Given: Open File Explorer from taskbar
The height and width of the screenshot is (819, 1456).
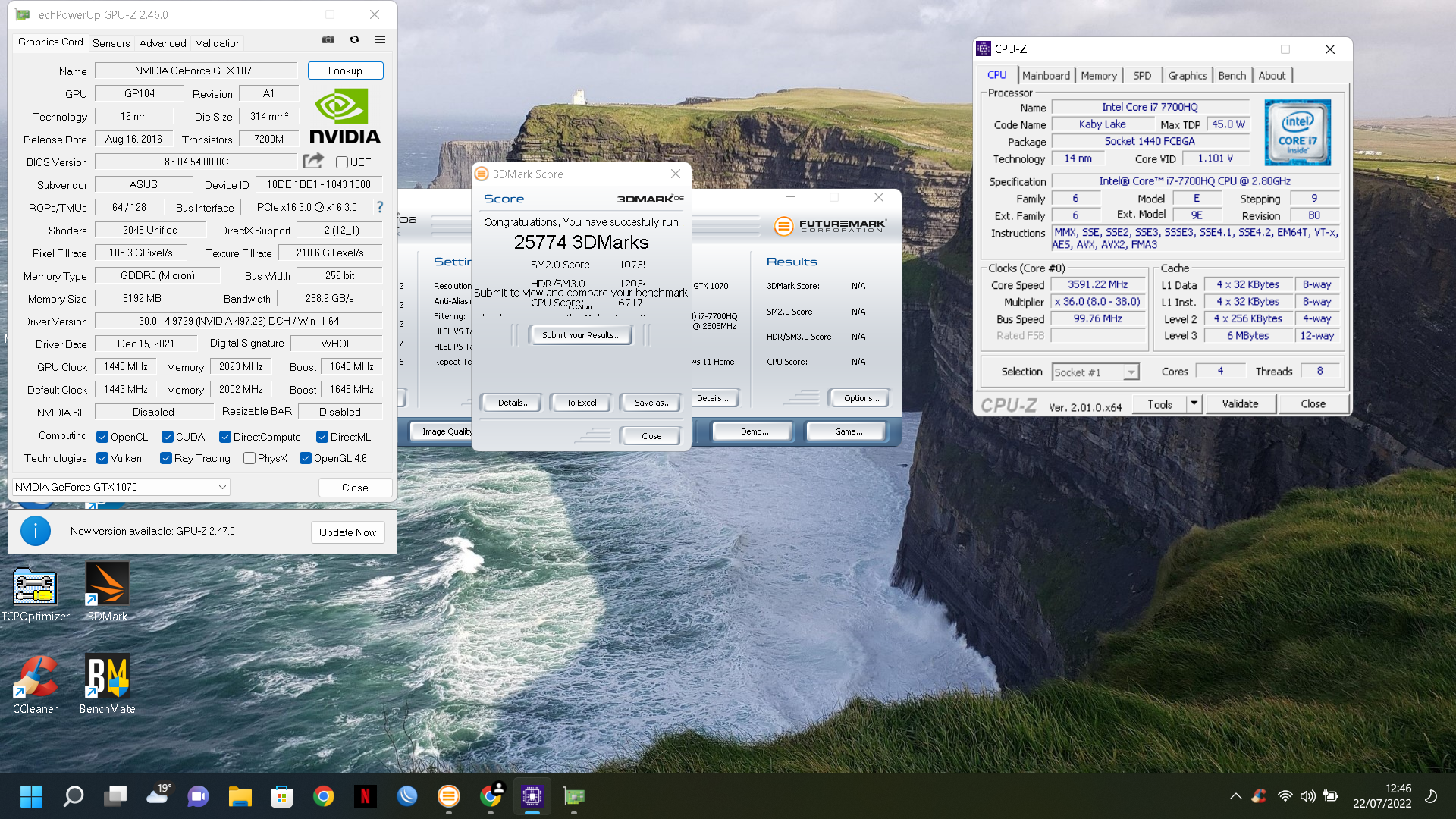Looking at the screenshot, I should coord(240,796).
